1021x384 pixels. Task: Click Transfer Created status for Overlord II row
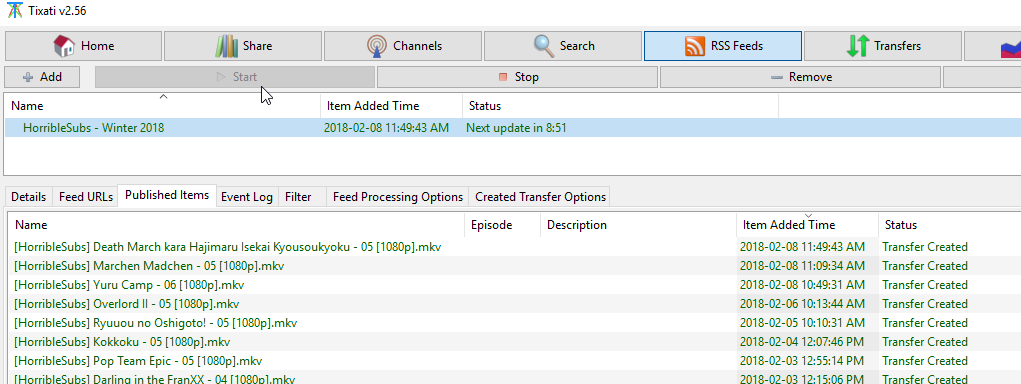click(925, 303)
